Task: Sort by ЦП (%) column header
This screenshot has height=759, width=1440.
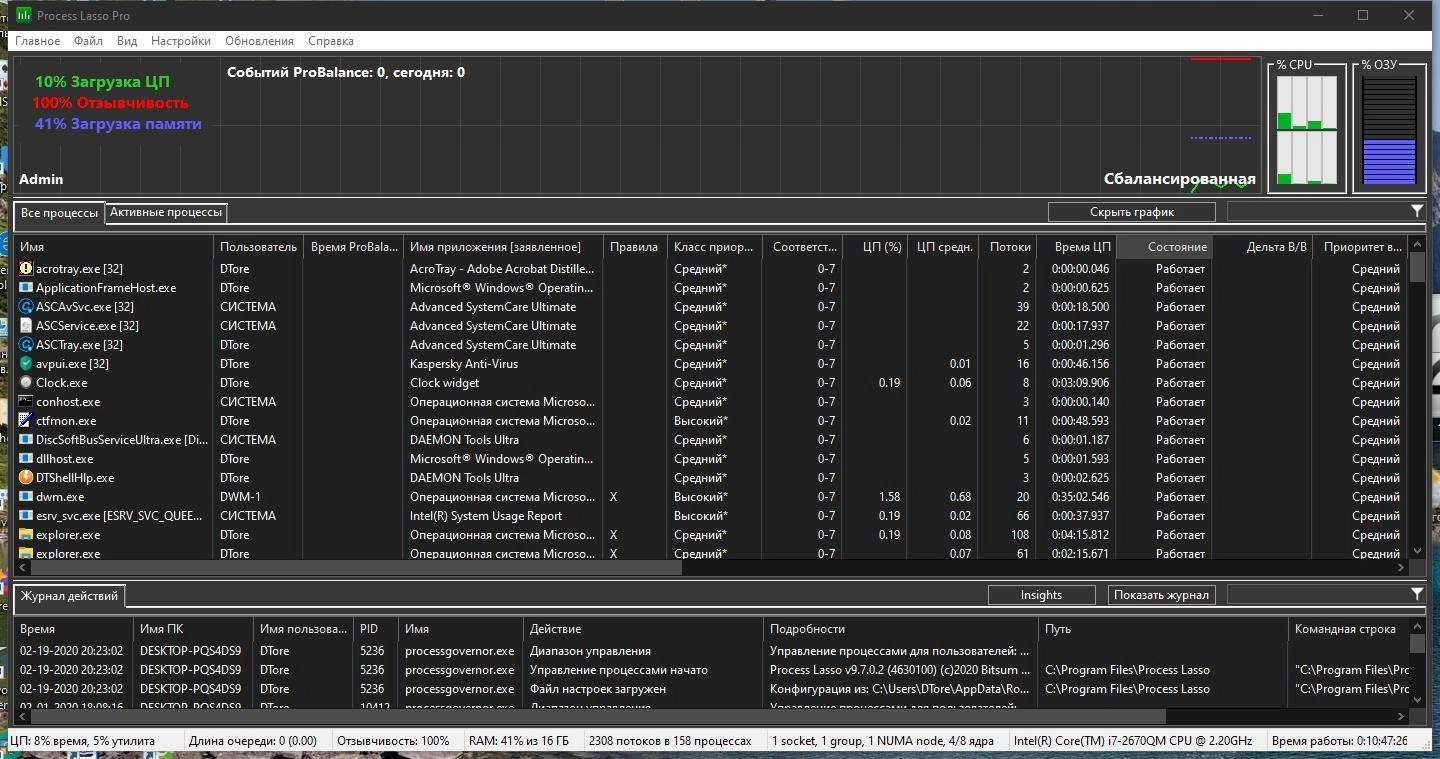Action: [873, 247]
